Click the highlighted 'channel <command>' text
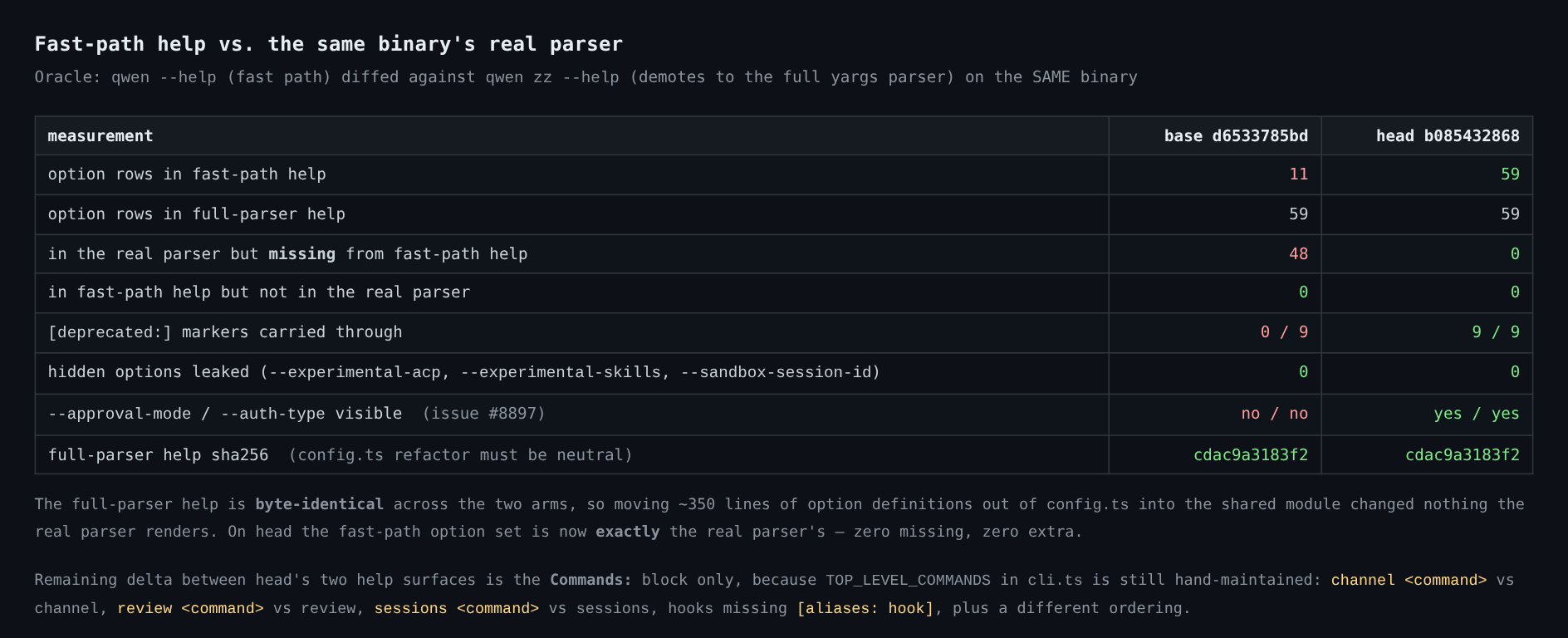 point(1409,580)
